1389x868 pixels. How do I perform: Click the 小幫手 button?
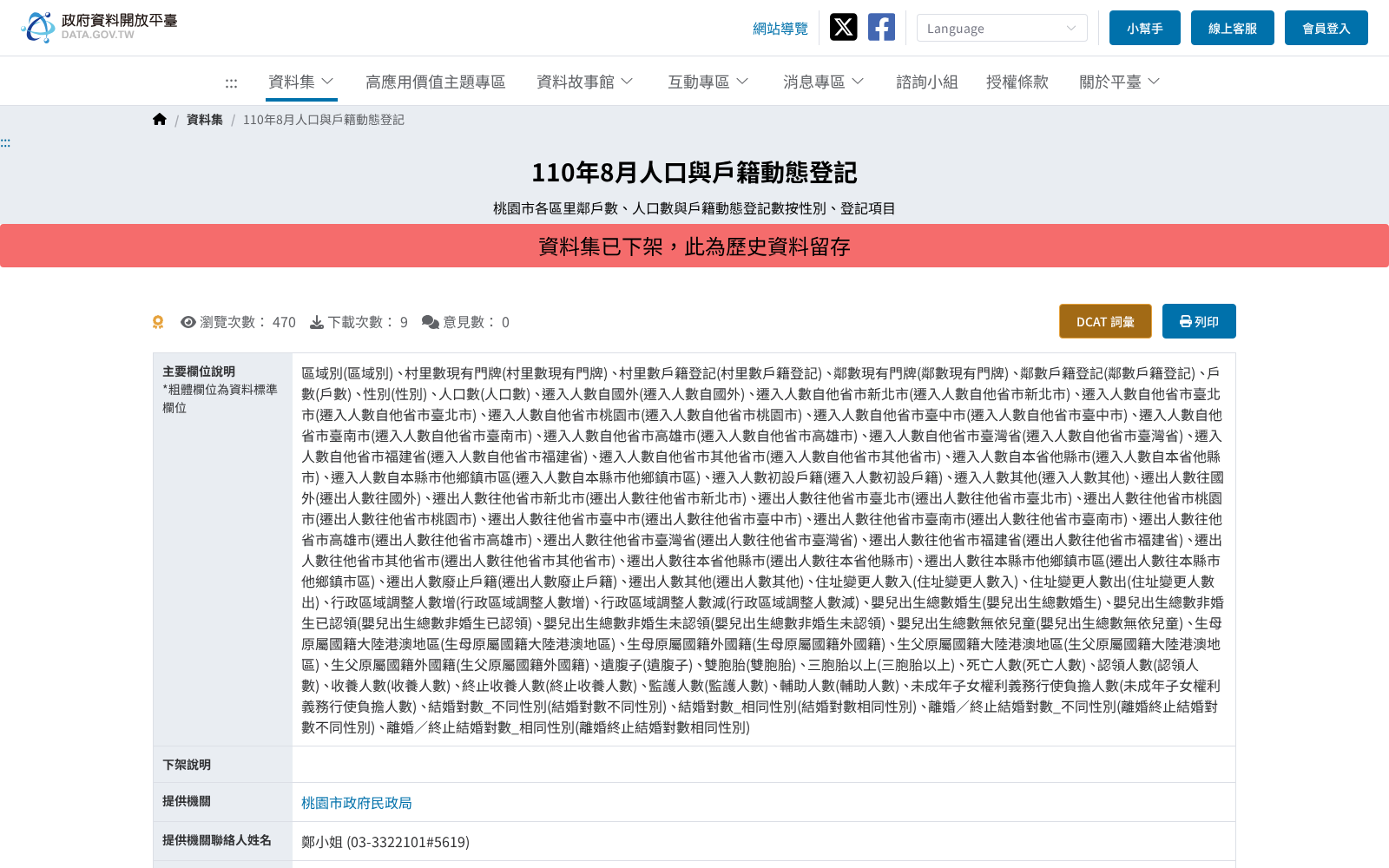click(1145, 28)
